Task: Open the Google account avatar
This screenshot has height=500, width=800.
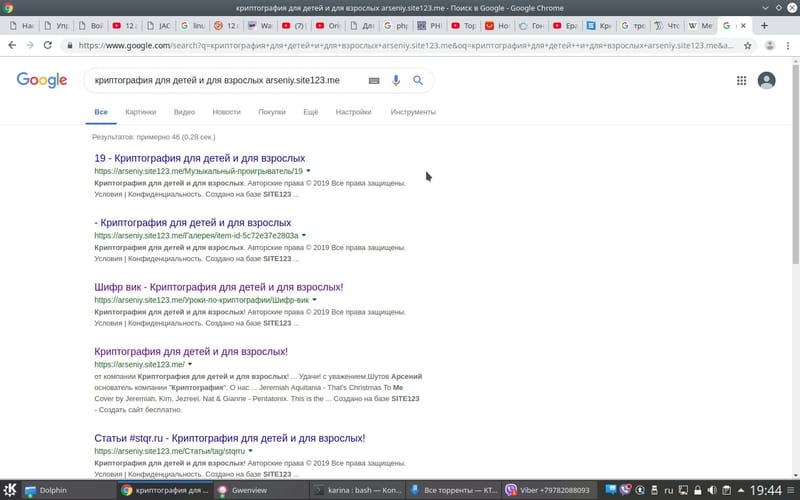Action: coord(766,80)
